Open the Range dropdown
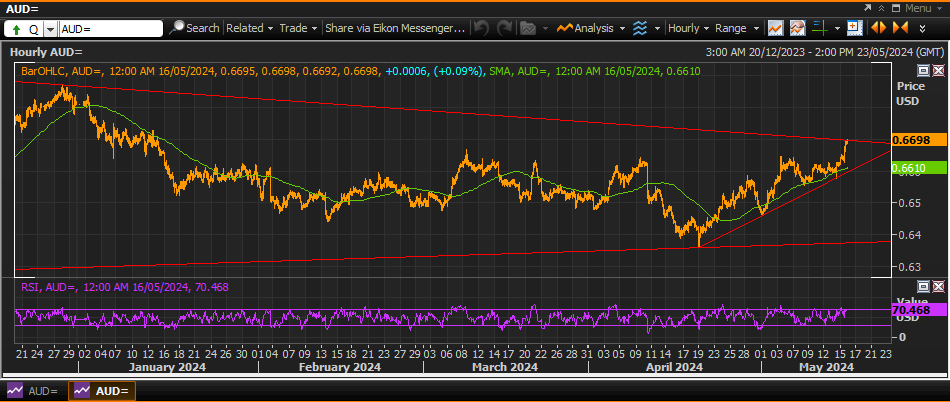The image size is (950, 402). click(737, 28)
